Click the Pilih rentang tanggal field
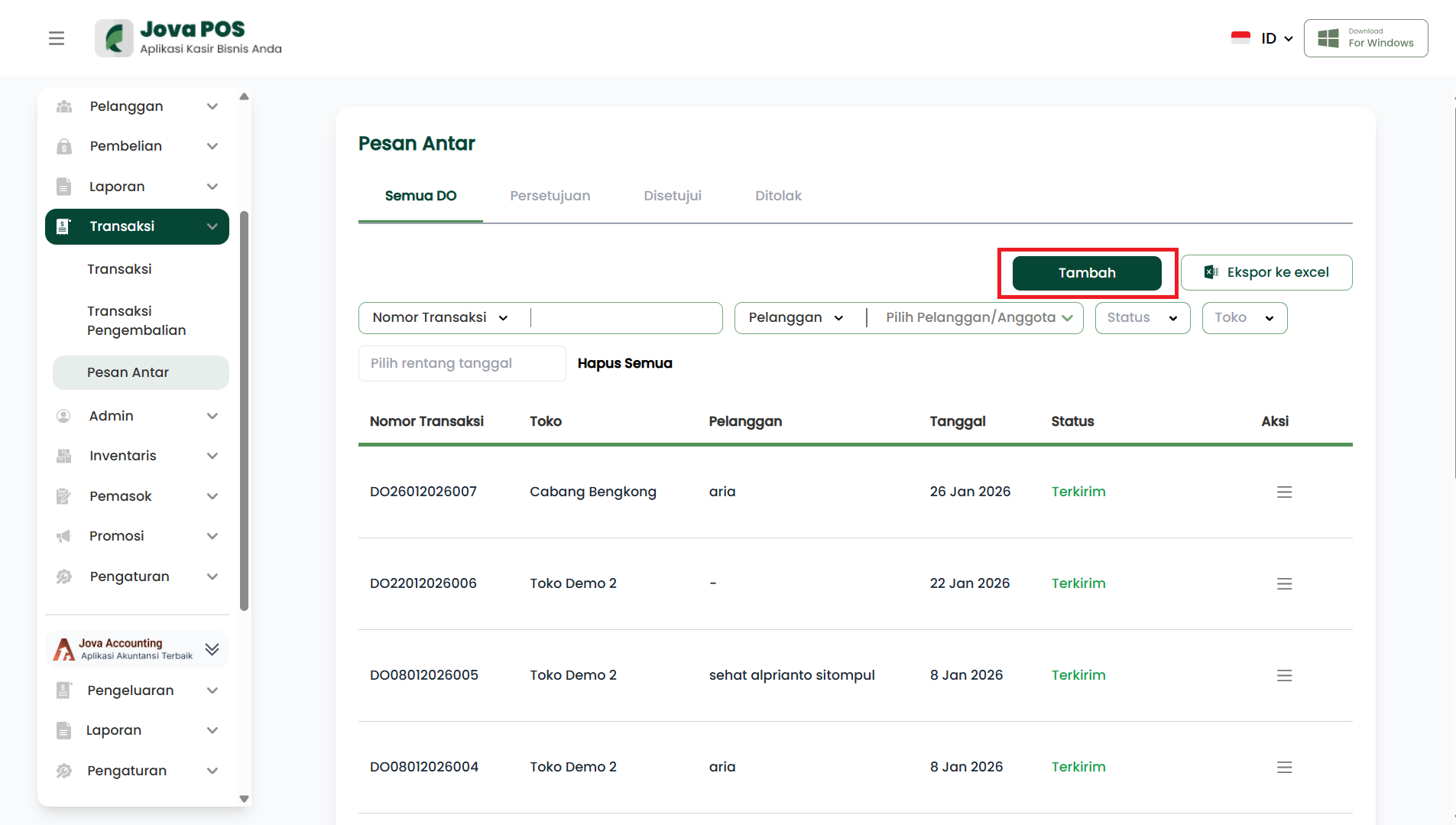Viewport: 1456px width, 825px height. tap(462, 363)
